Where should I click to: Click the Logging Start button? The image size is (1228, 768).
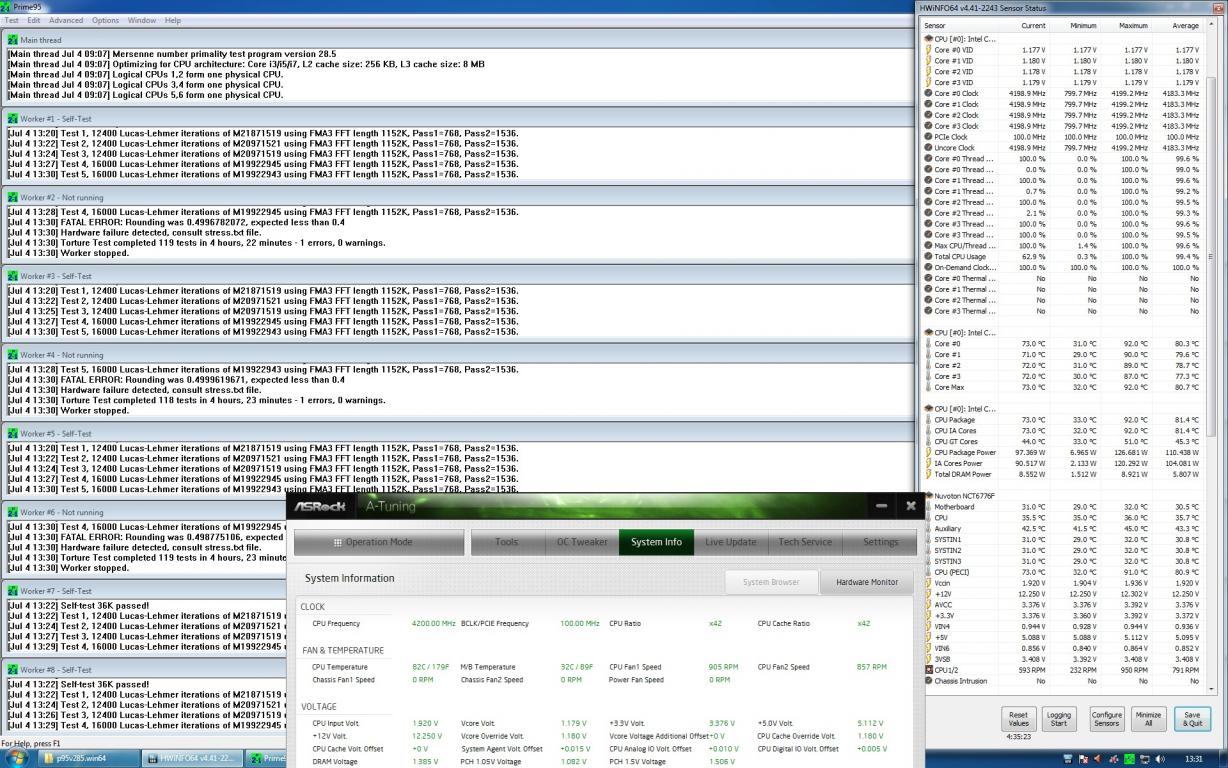coord(1059,719)
